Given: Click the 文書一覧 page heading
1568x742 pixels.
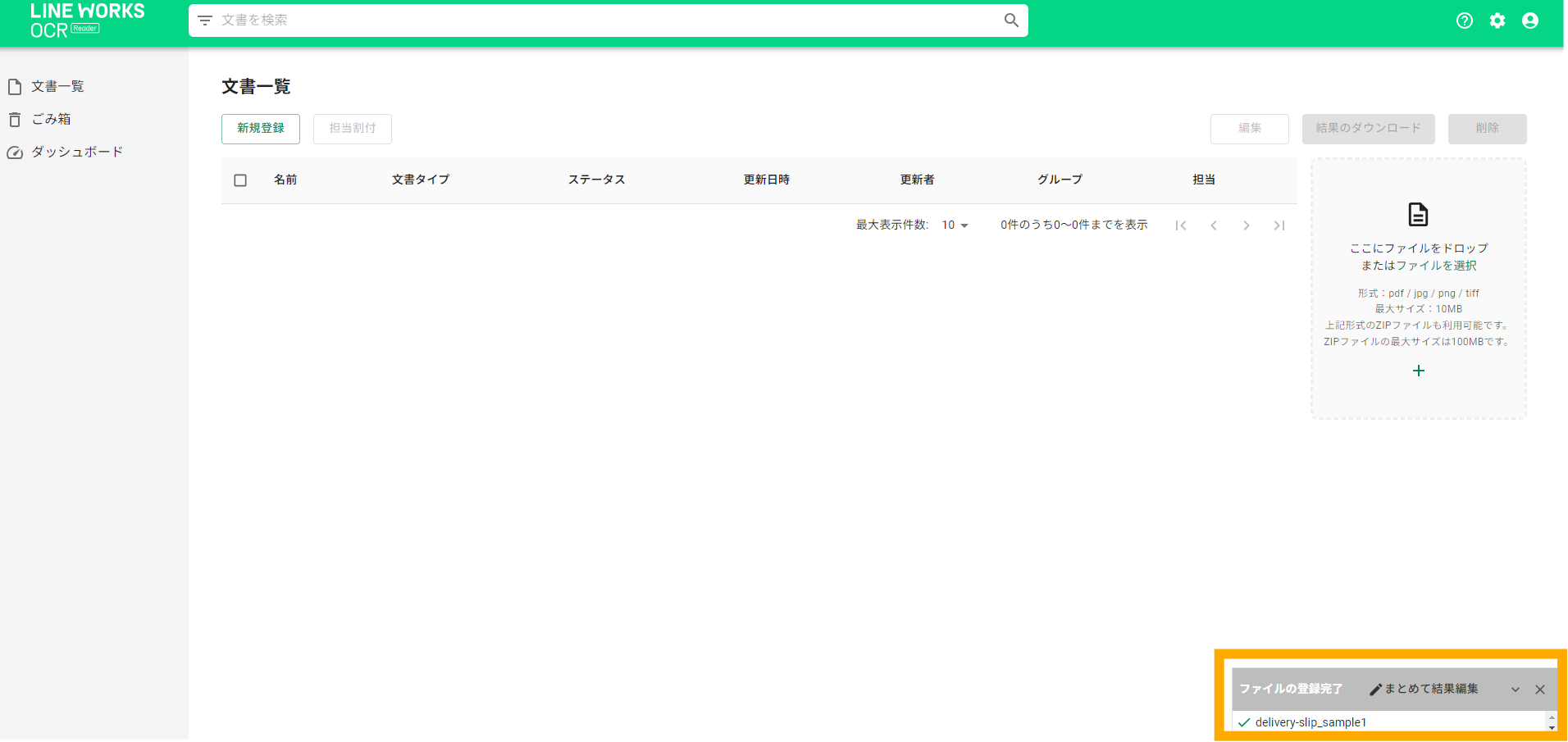Looking at the screenshot, I should pyautogui.click(x=256, y=86).
